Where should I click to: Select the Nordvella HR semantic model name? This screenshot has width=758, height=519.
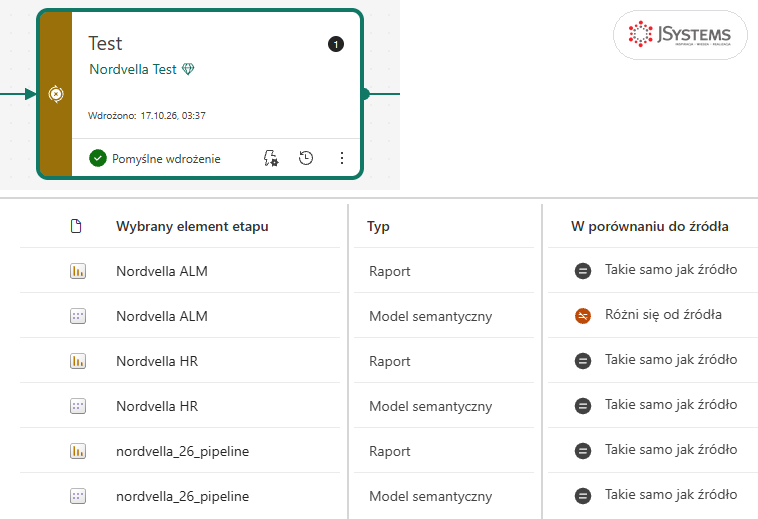click(x=157, y=406)
